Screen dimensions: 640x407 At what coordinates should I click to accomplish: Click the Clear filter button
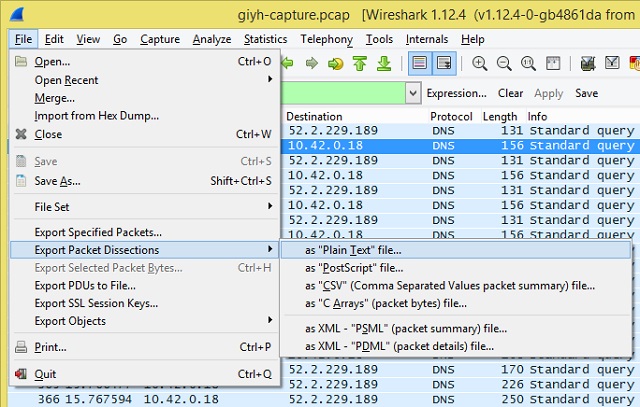[x=510, y=93]
